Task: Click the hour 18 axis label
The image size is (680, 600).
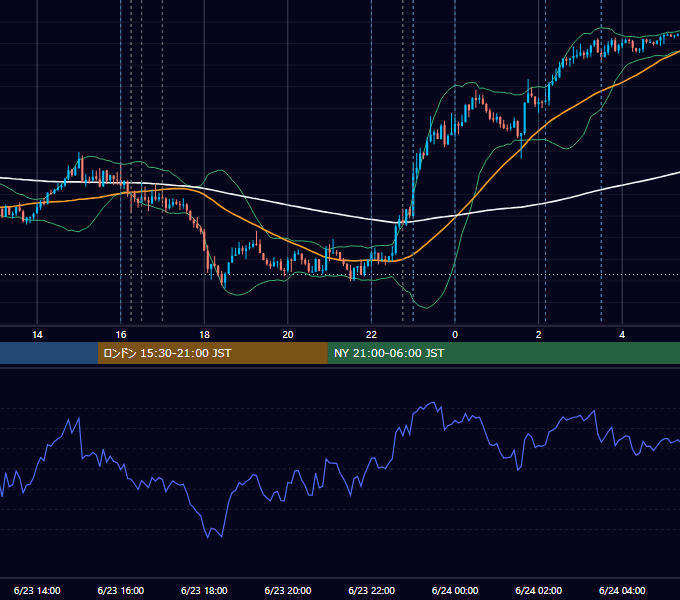Action: pos(204,335)
